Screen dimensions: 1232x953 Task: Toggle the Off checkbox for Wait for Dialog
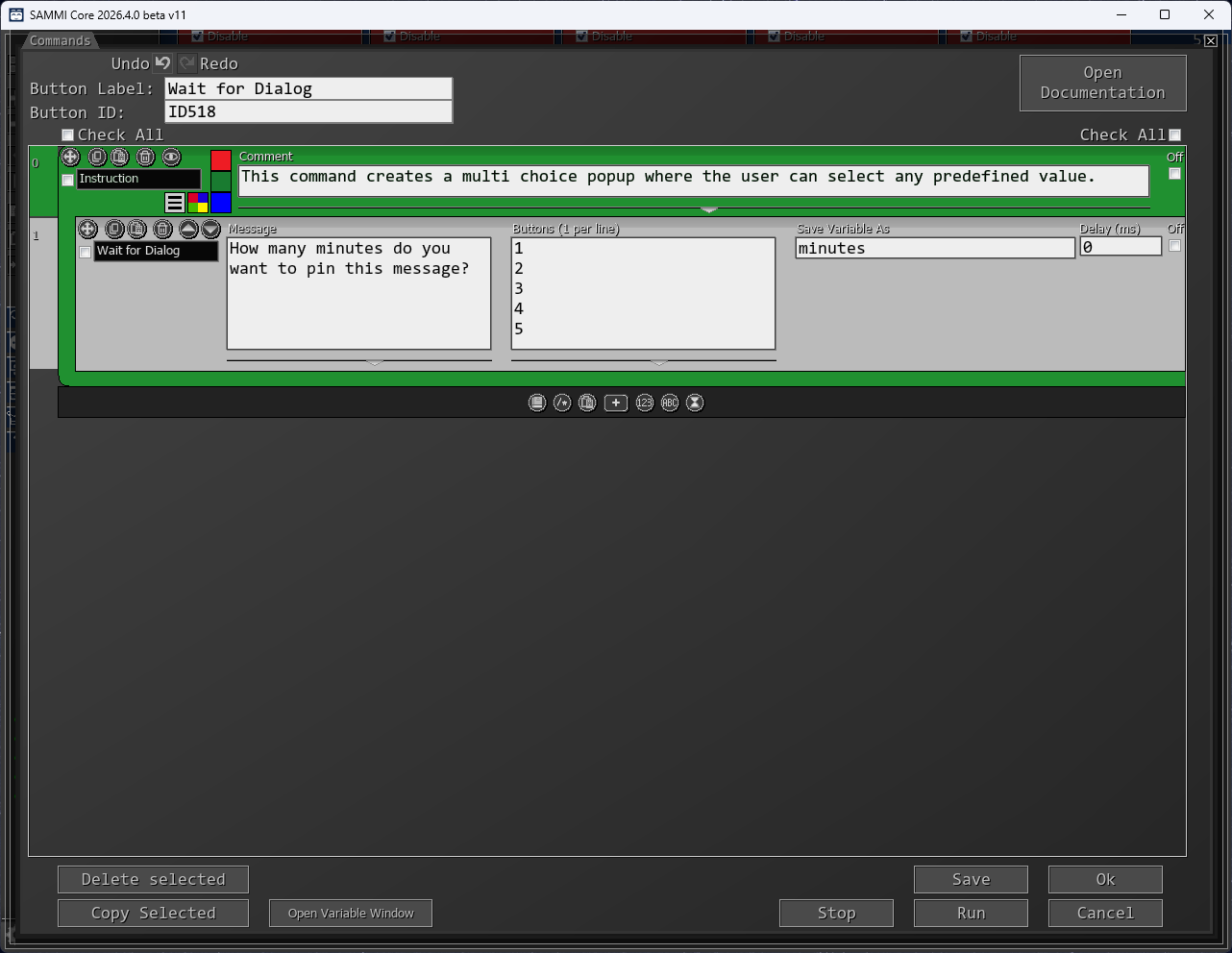pyautogui.click(x=1174, y=246)
